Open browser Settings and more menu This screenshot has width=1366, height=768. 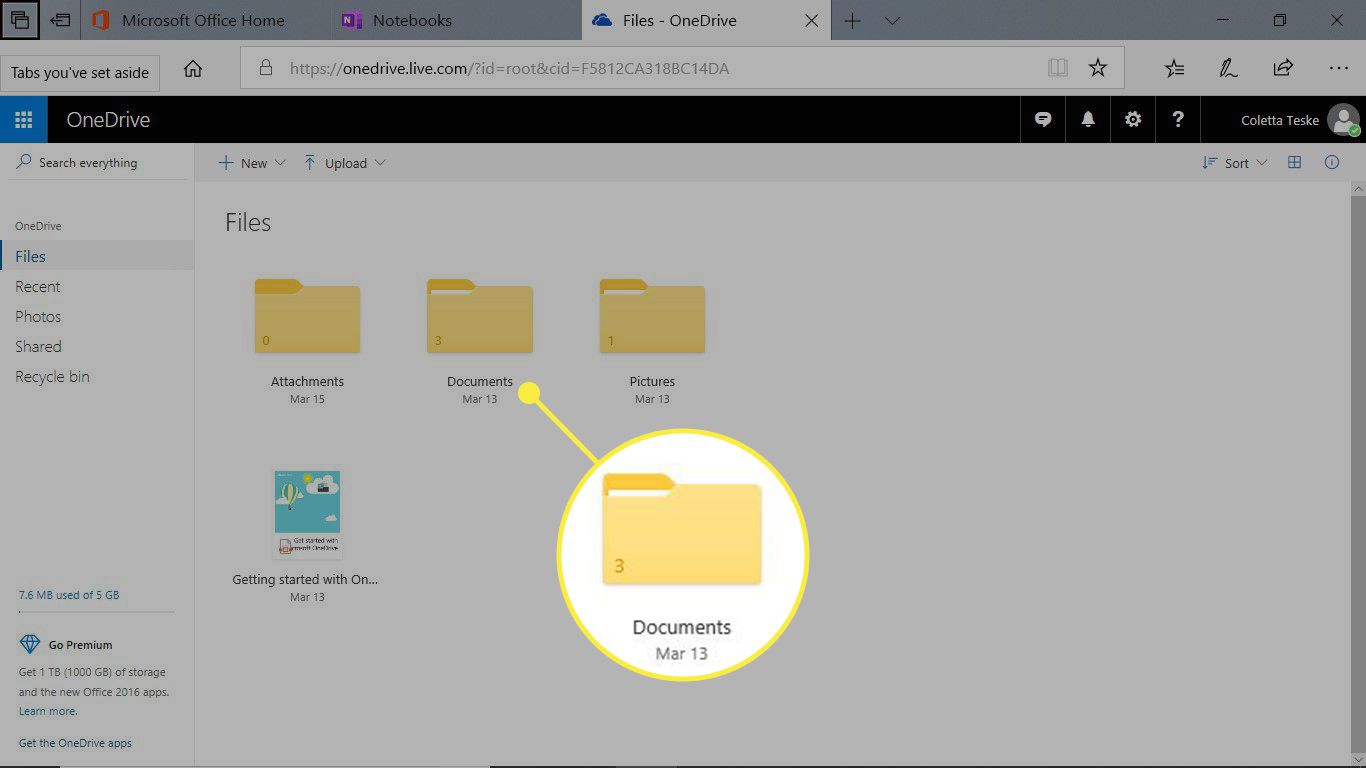(1338, 68)
